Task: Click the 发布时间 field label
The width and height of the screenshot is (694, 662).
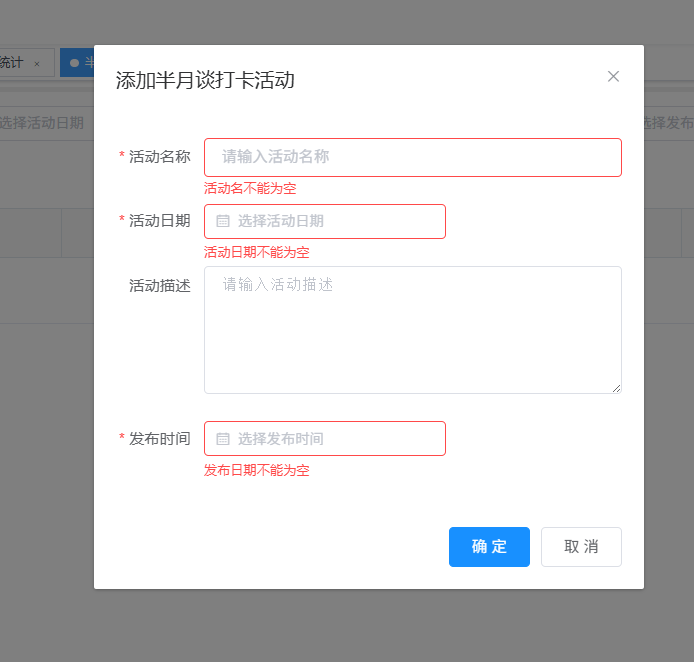Action: coord(159,439)
